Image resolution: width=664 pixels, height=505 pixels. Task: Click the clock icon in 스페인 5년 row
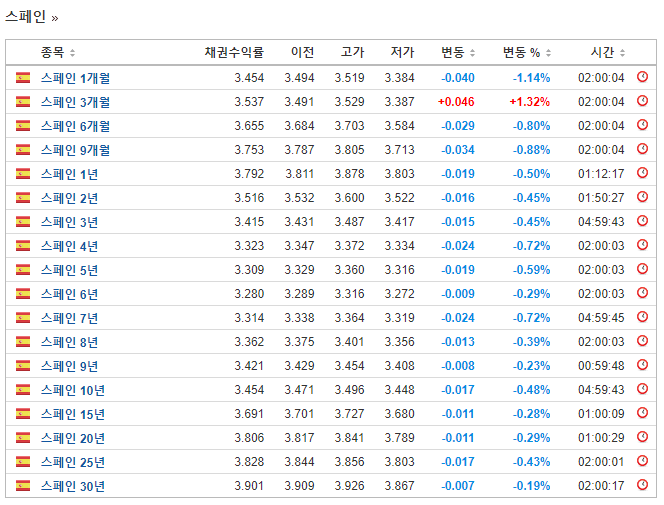642,269
